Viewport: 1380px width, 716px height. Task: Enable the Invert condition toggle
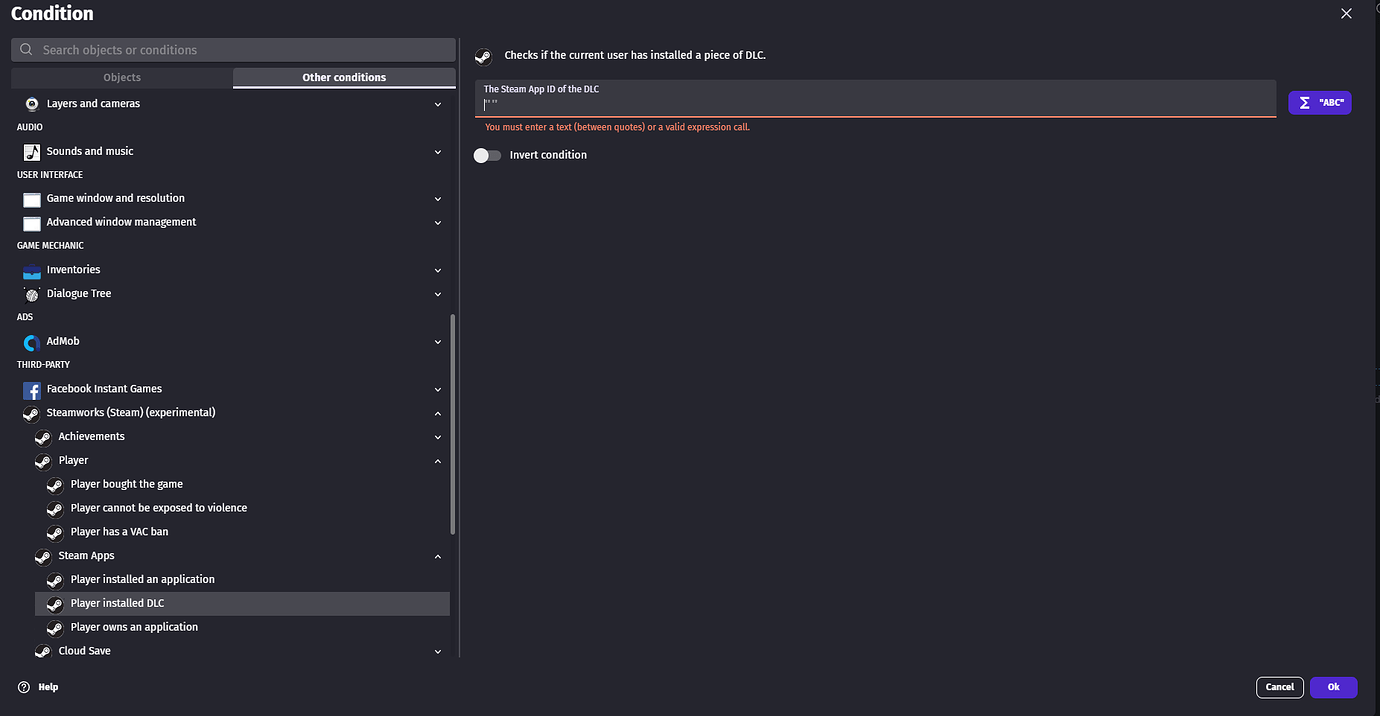(487, 155)
